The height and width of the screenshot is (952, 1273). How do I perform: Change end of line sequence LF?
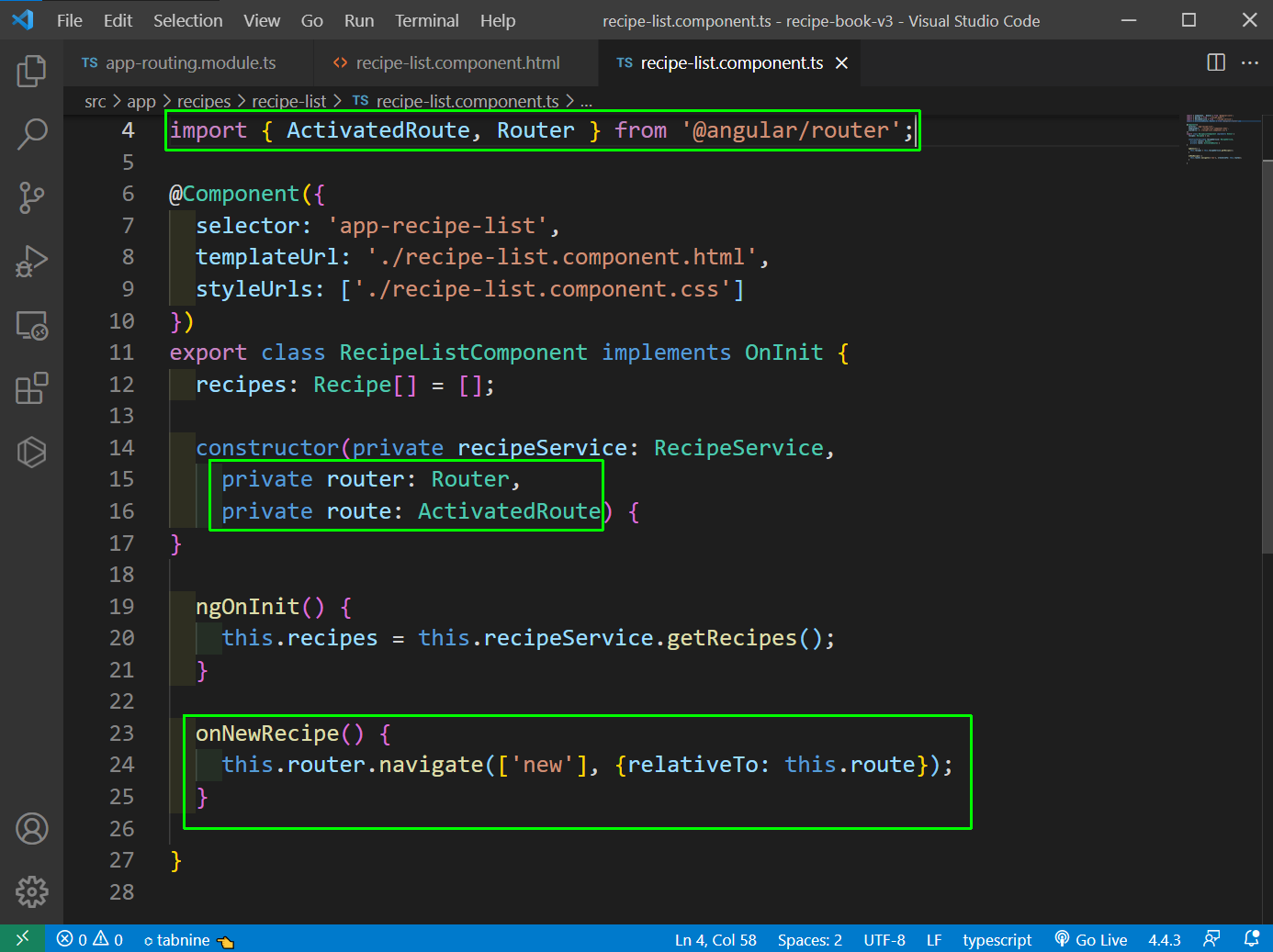(x=934, y=939)
